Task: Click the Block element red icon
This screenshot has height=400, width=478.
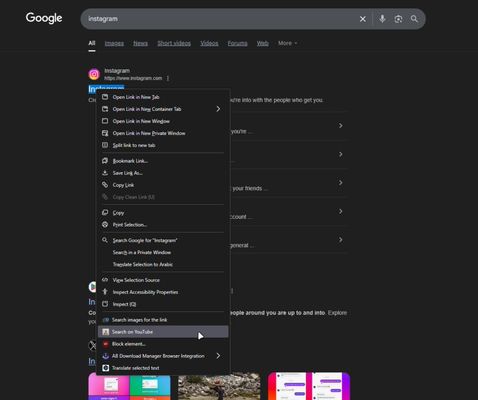Action: (106, 344)
